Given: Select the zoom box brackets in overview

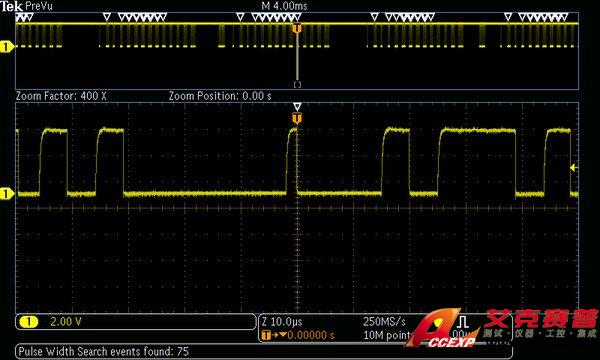Looking at the screenshot, I should 297,85.
